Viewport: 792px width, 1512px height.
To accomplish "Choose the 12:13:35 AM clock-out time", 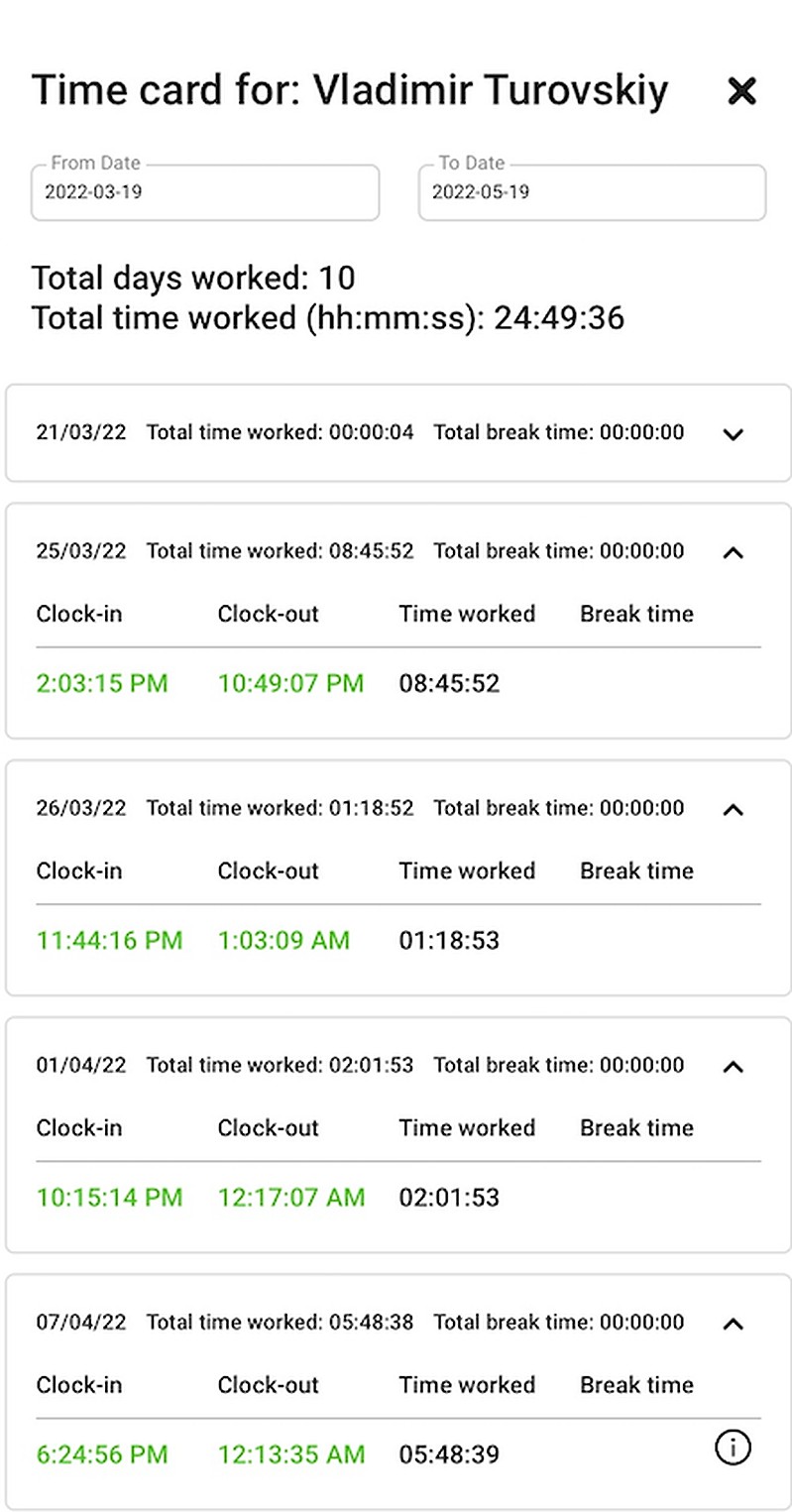I will coord(291,1454).
